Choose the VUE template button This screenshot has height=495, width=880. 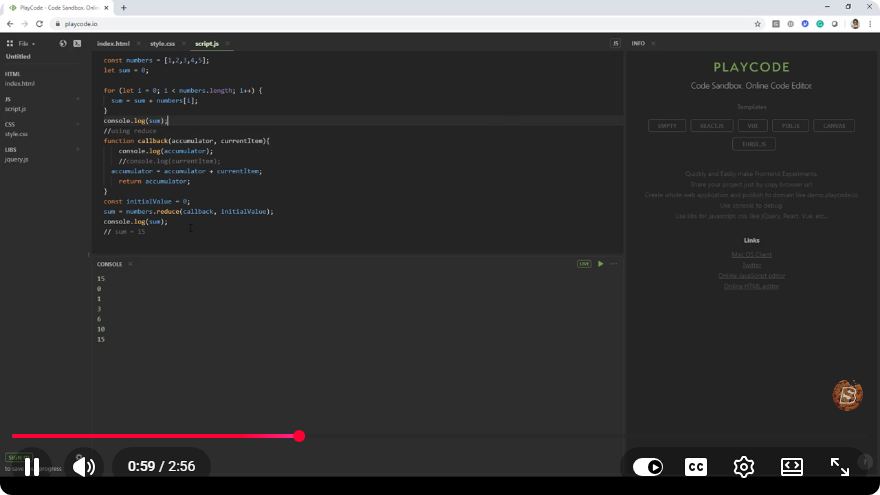click(x=753, y=126)
